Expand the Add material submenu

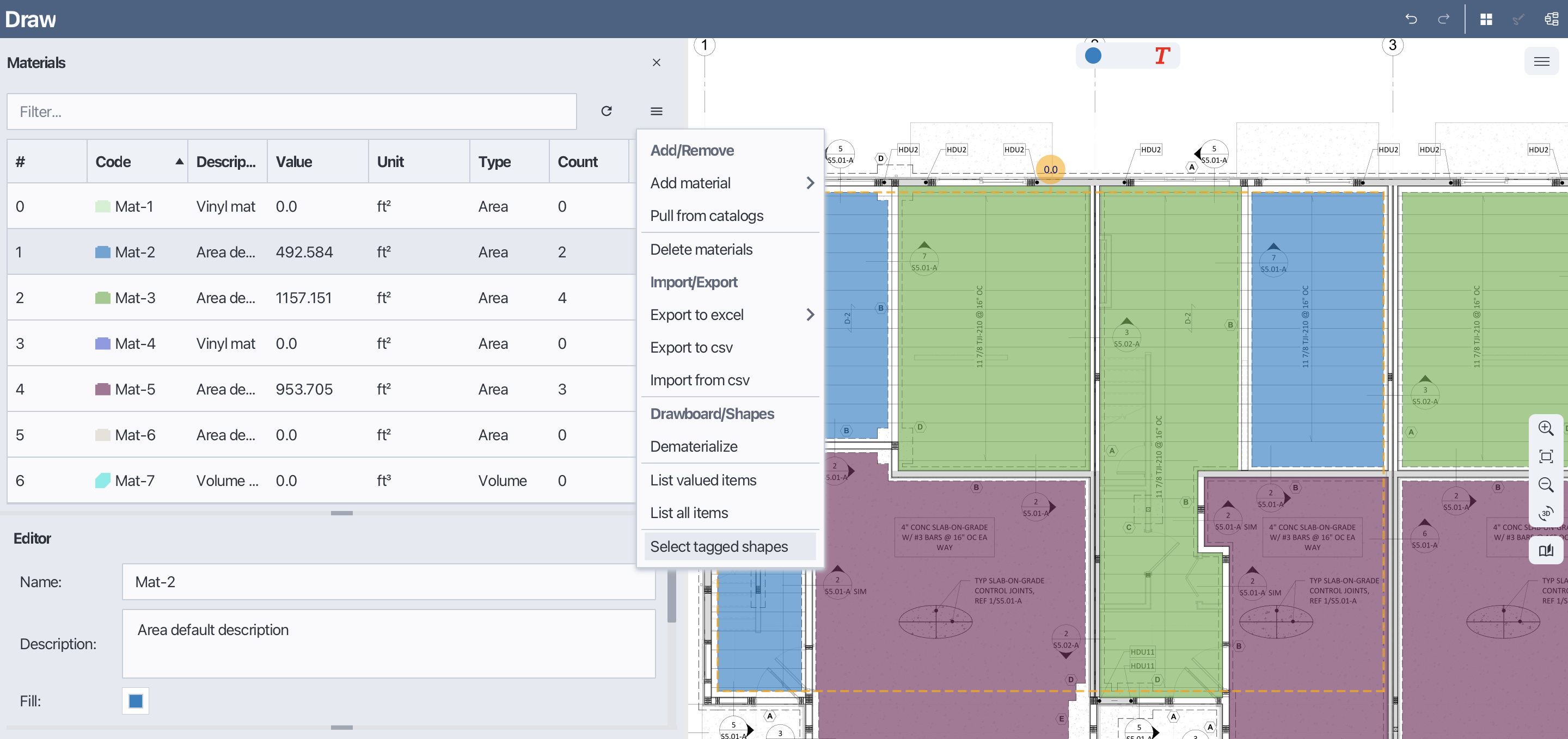[731, 183]
